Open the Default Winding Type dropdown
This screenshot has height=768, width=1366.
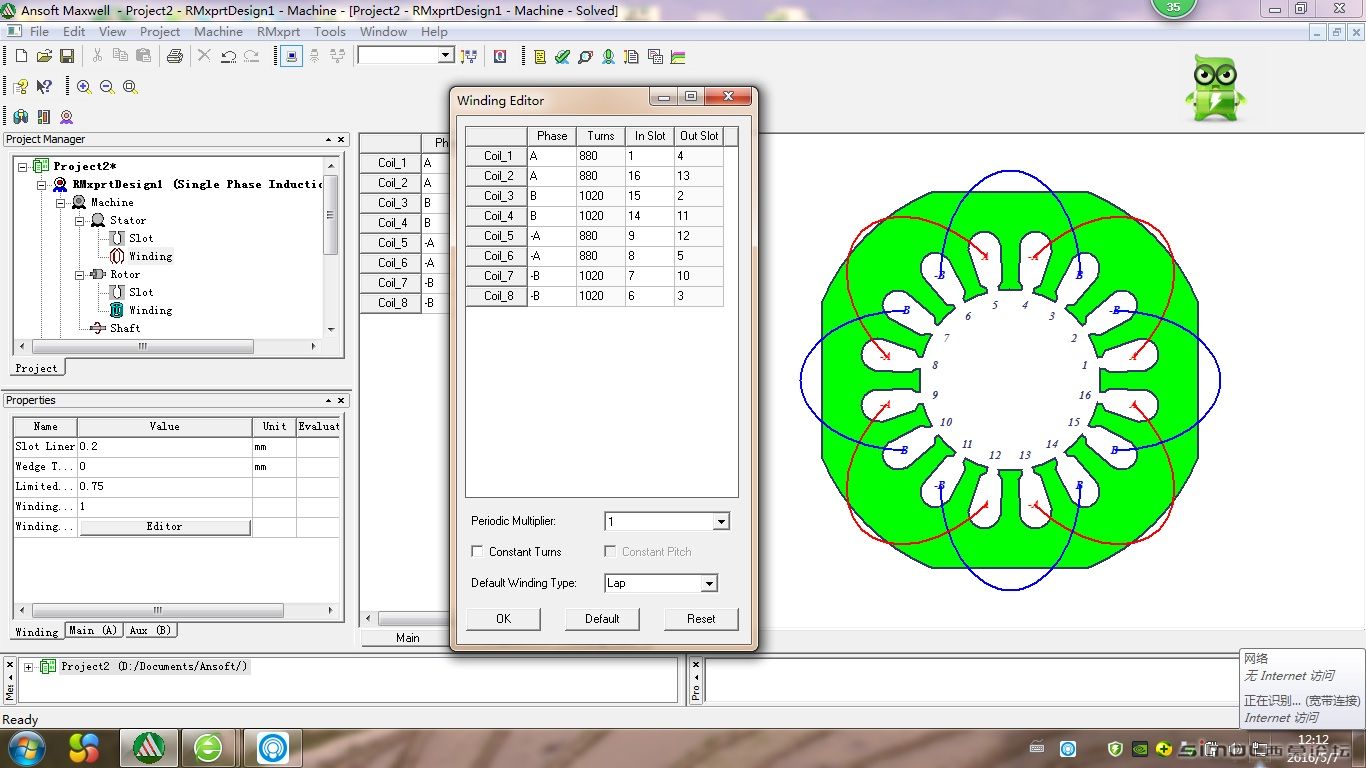(x=709, y=583)
